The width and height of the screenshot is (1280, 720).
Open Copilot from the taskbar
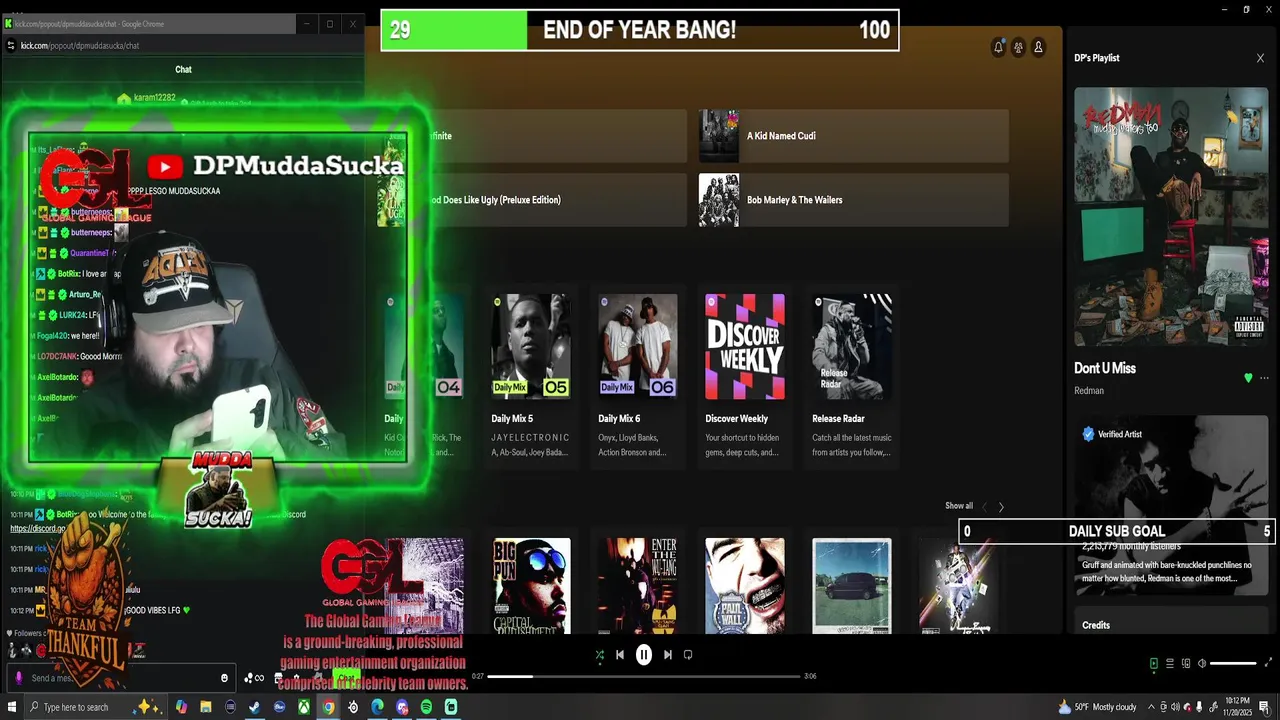pos(181,707)
